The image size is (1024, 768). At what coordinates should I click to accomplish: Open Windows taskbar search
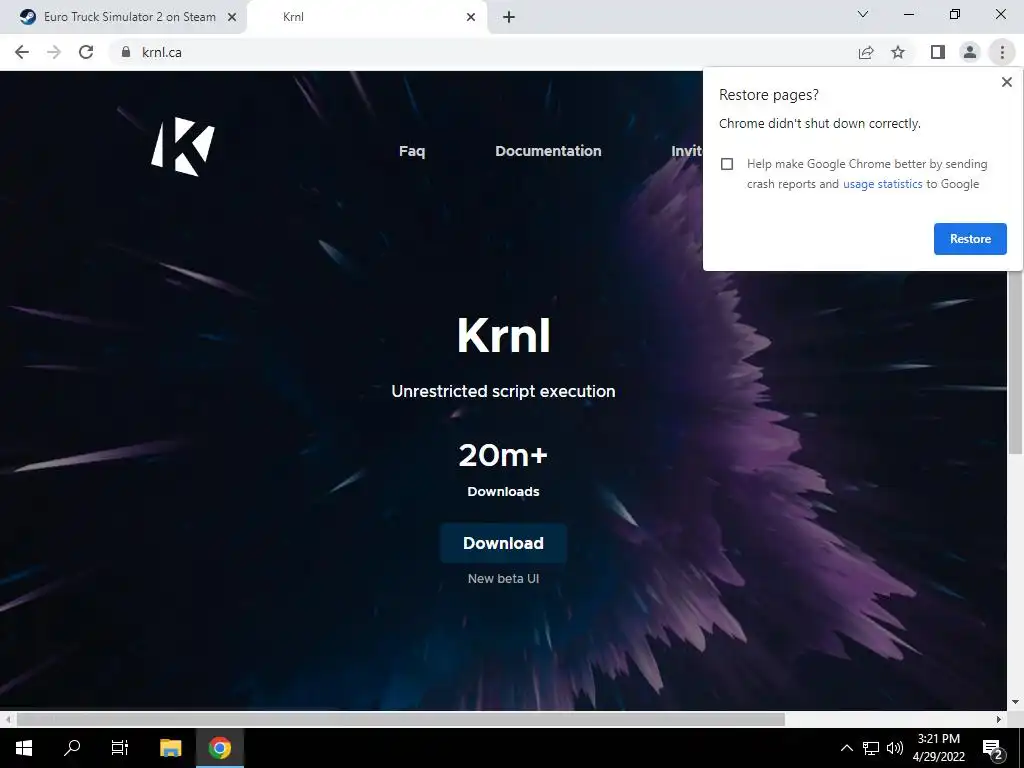(x=72, y=748)
